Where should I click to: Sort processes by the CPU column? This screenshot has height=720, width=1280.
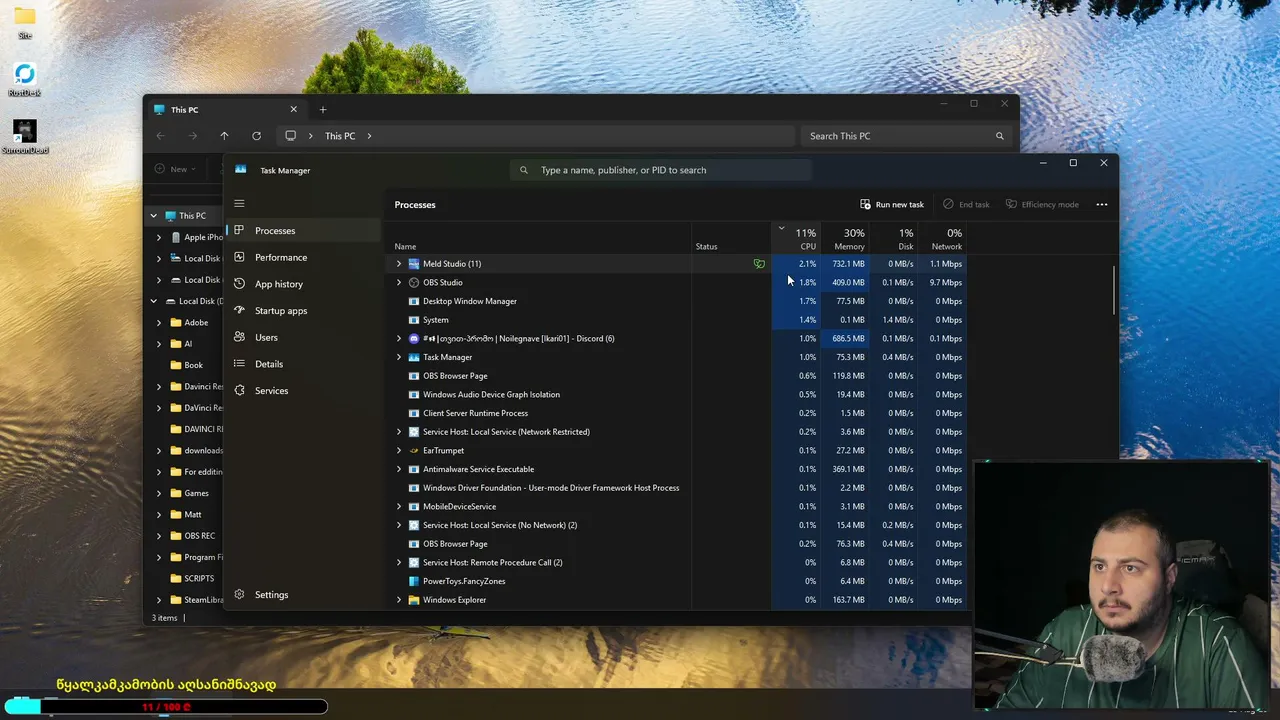[797, 238]
